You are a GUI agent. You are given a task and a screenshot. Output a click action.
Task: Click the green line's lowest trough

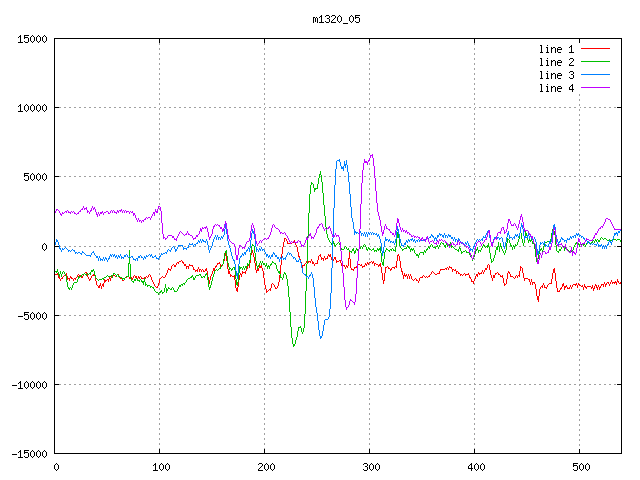293,346
